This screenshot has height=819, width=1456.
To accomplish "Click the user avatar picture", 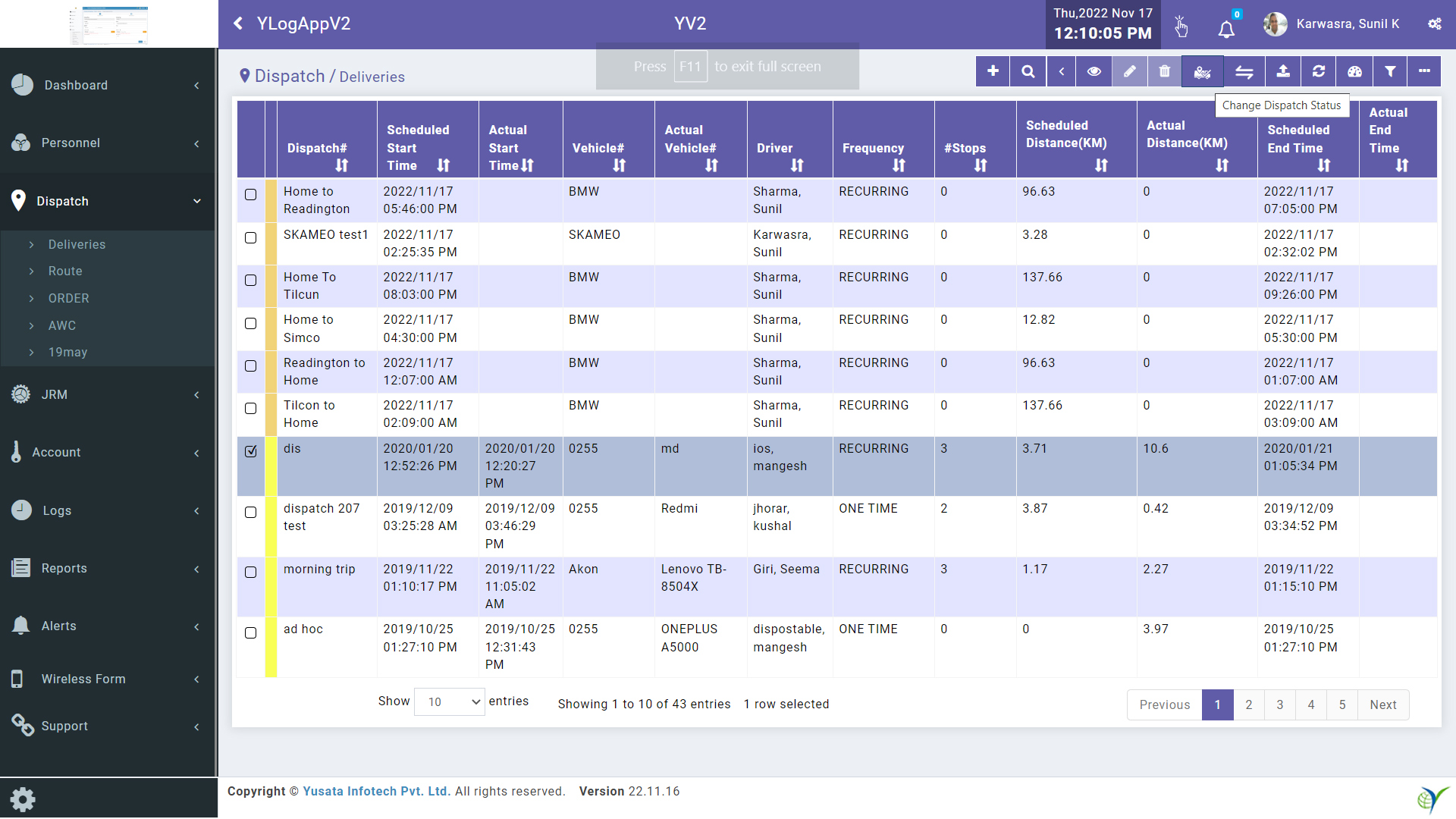I will click(x=1276, y=24).
